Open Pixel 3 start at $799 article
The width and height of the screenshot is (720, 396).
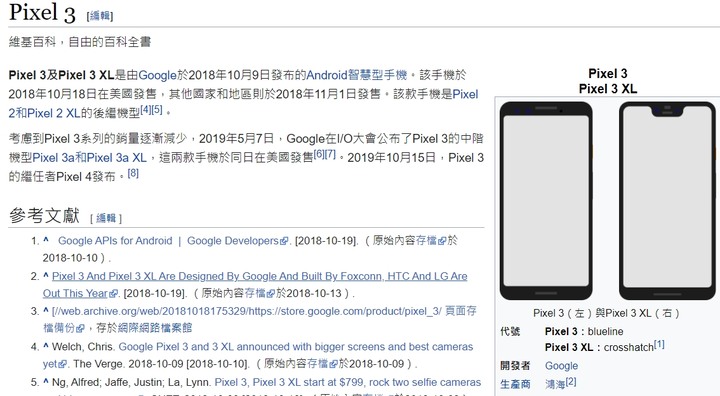pos(348,382)
